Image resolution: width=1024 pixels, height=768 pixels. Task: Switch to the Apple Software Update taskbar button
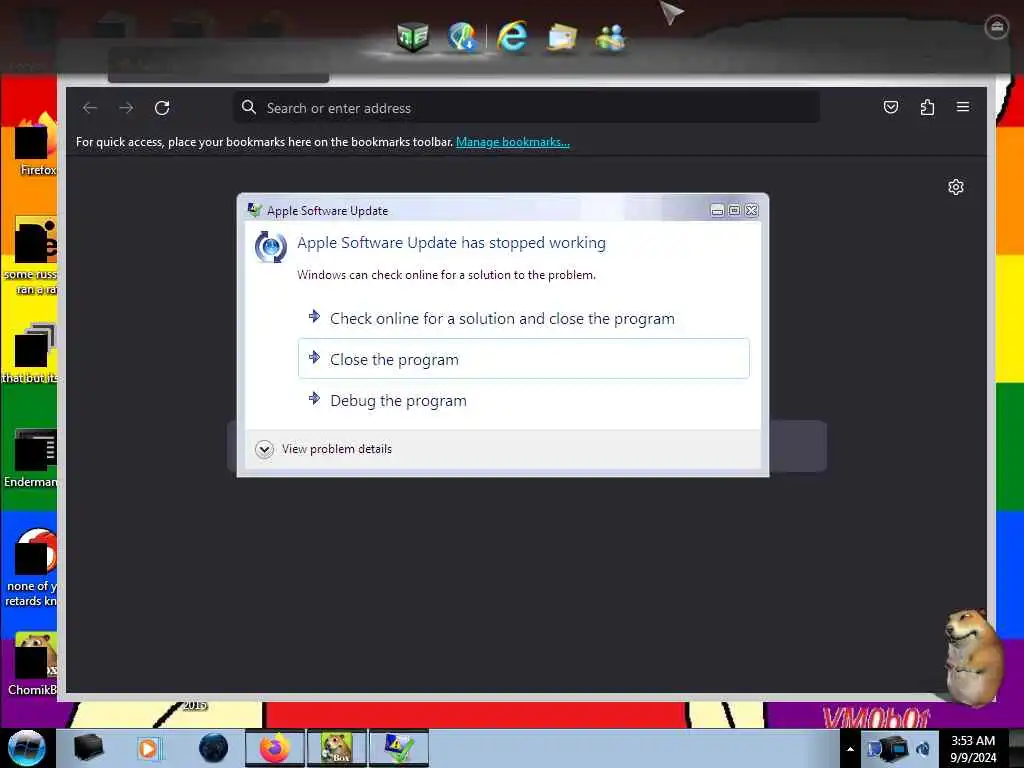click(x=399, y=748)
